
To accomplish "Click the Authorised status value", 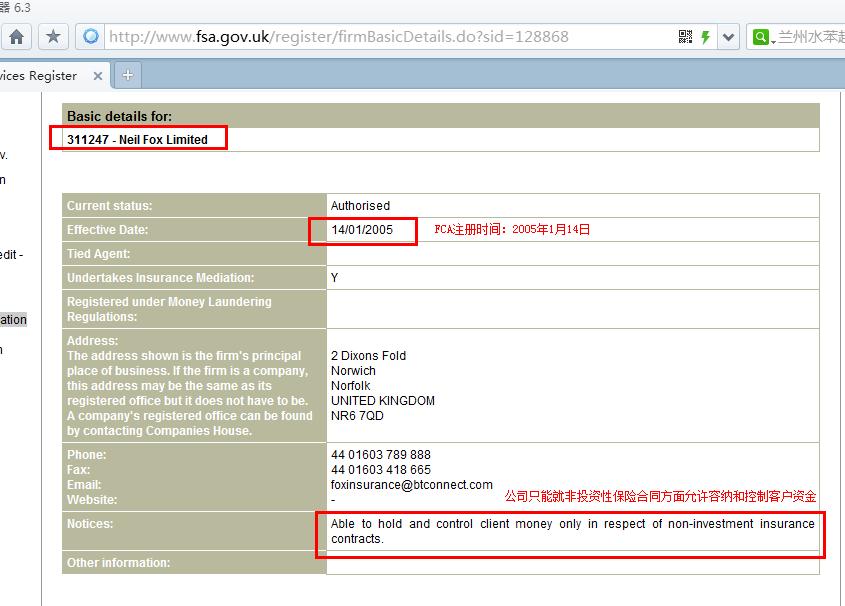I will [x=360, y=206].
